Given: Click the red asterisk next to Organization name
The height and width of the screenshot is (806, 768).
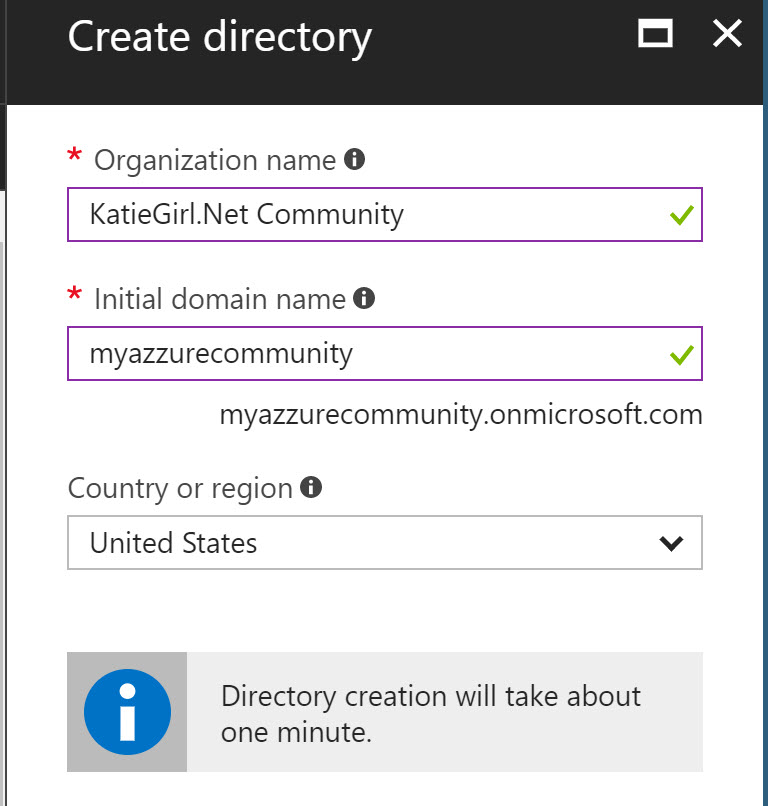Looking at the screenshot, I should (x=74, y=156).
